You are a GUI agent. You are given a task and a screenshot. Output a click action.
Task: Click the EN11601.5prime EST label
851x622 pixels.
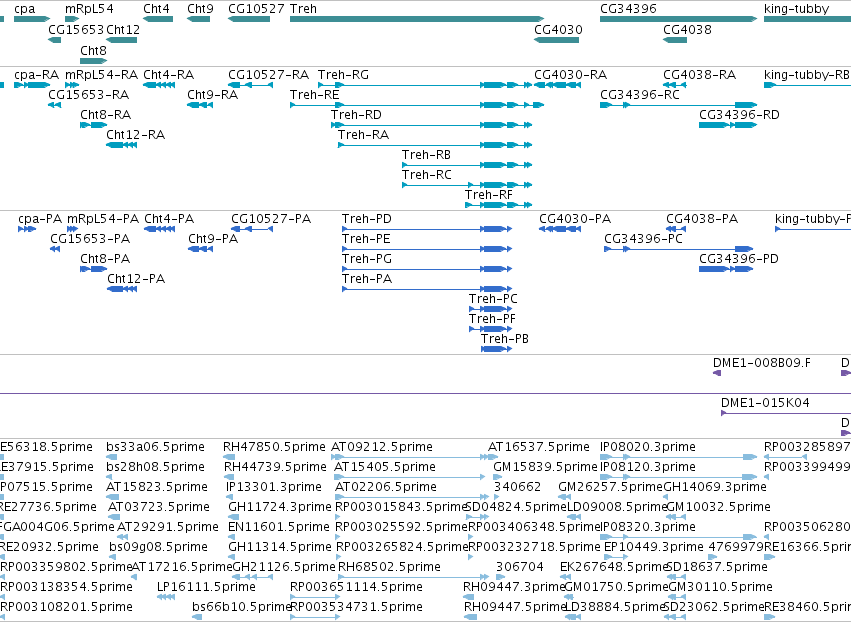[x=279, y=527]
